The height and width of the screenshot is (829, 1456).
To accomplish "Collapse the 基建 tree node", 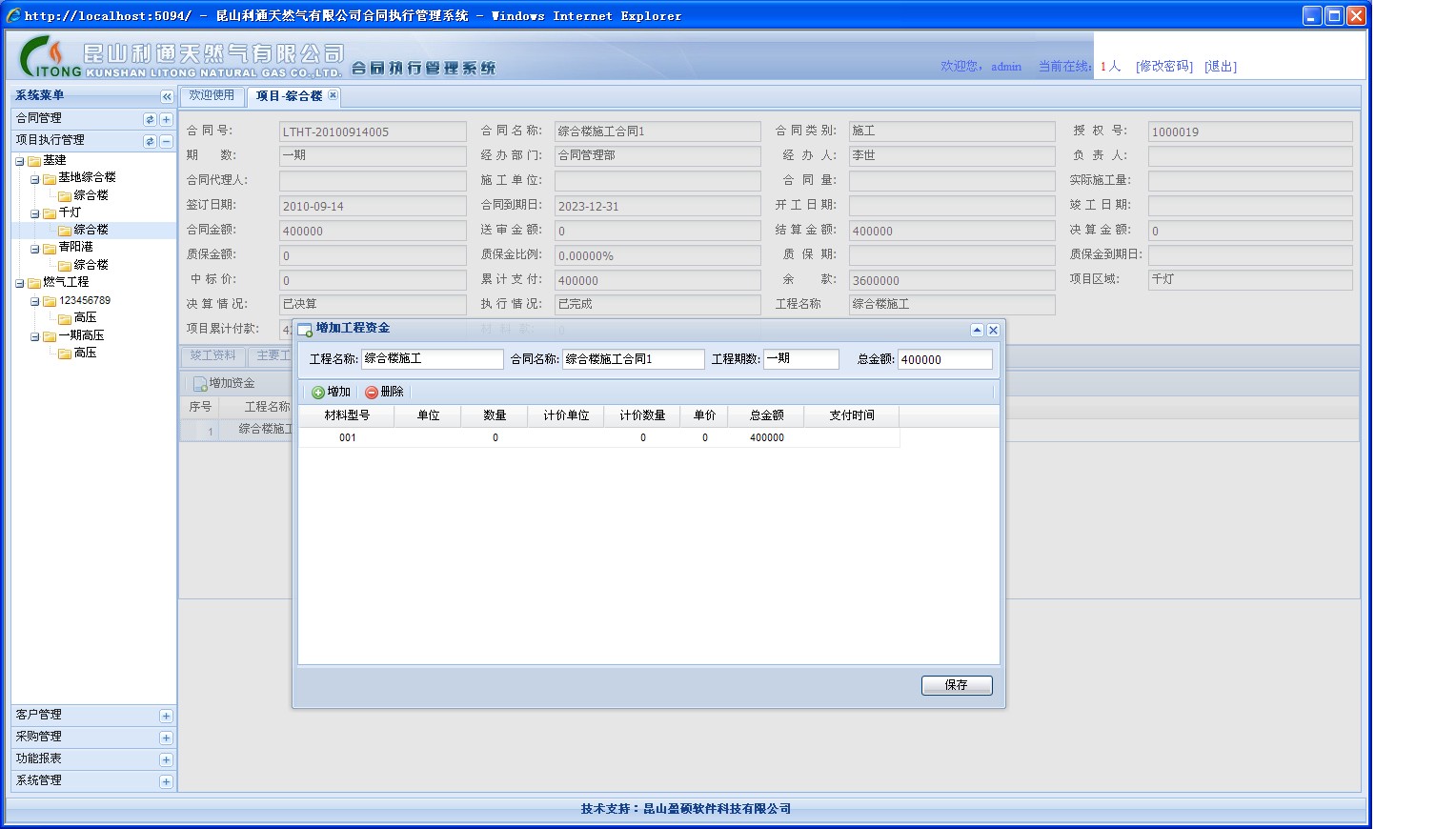I will (x=20, y=161).
